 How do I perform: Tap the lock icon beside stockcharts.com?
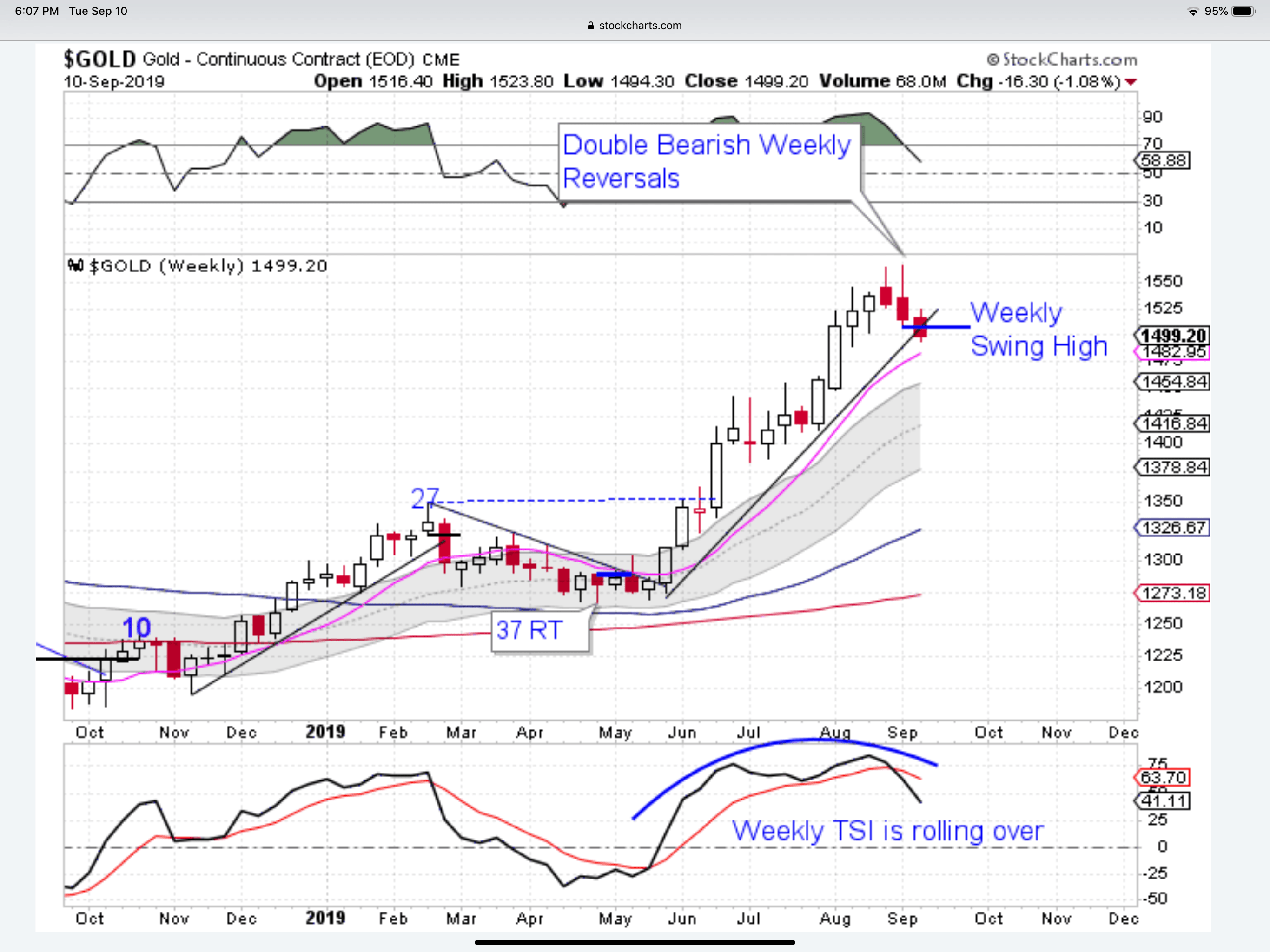coord(591,25)
